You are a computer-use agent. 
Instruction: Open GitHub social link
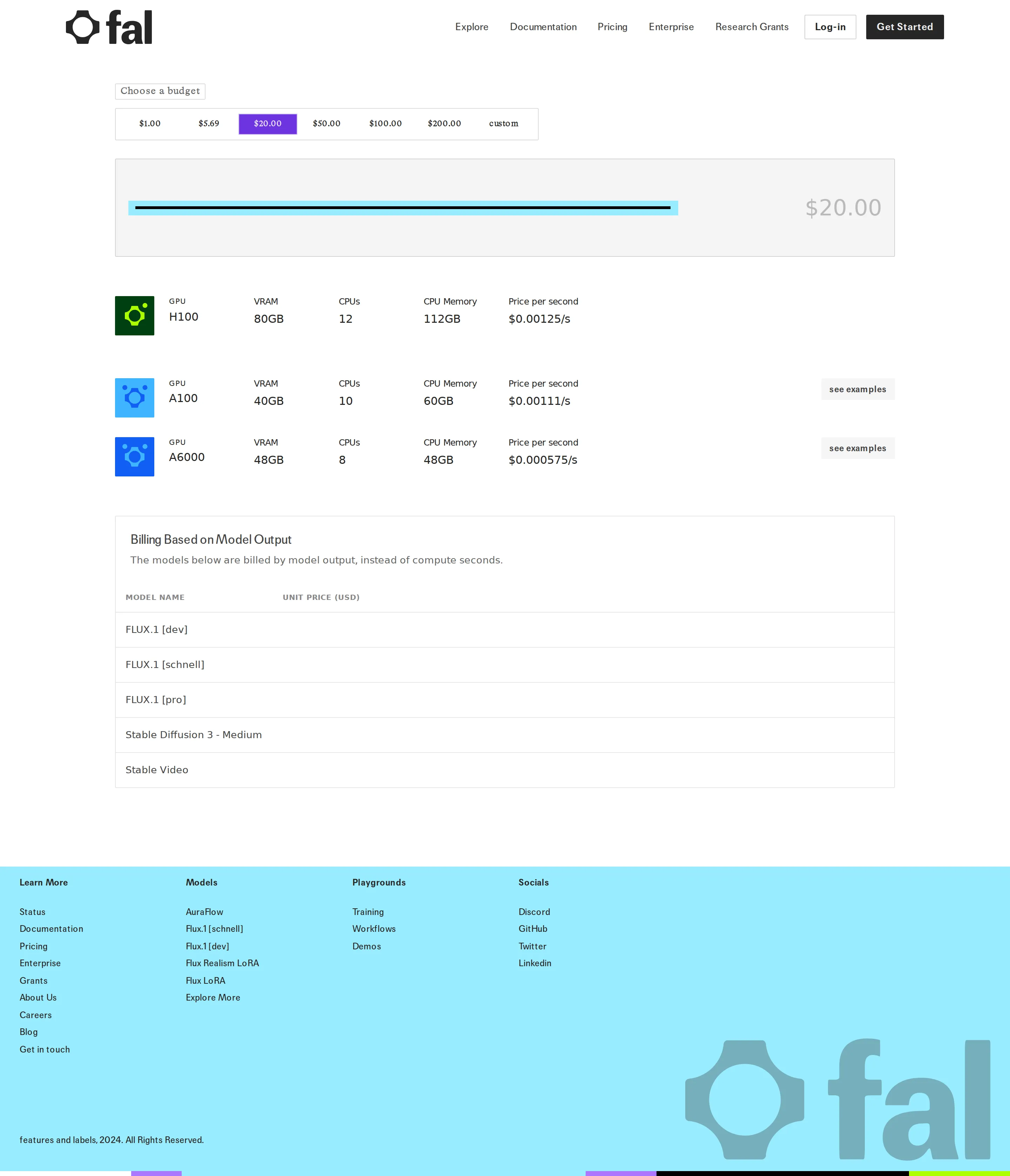coord(533,929)
